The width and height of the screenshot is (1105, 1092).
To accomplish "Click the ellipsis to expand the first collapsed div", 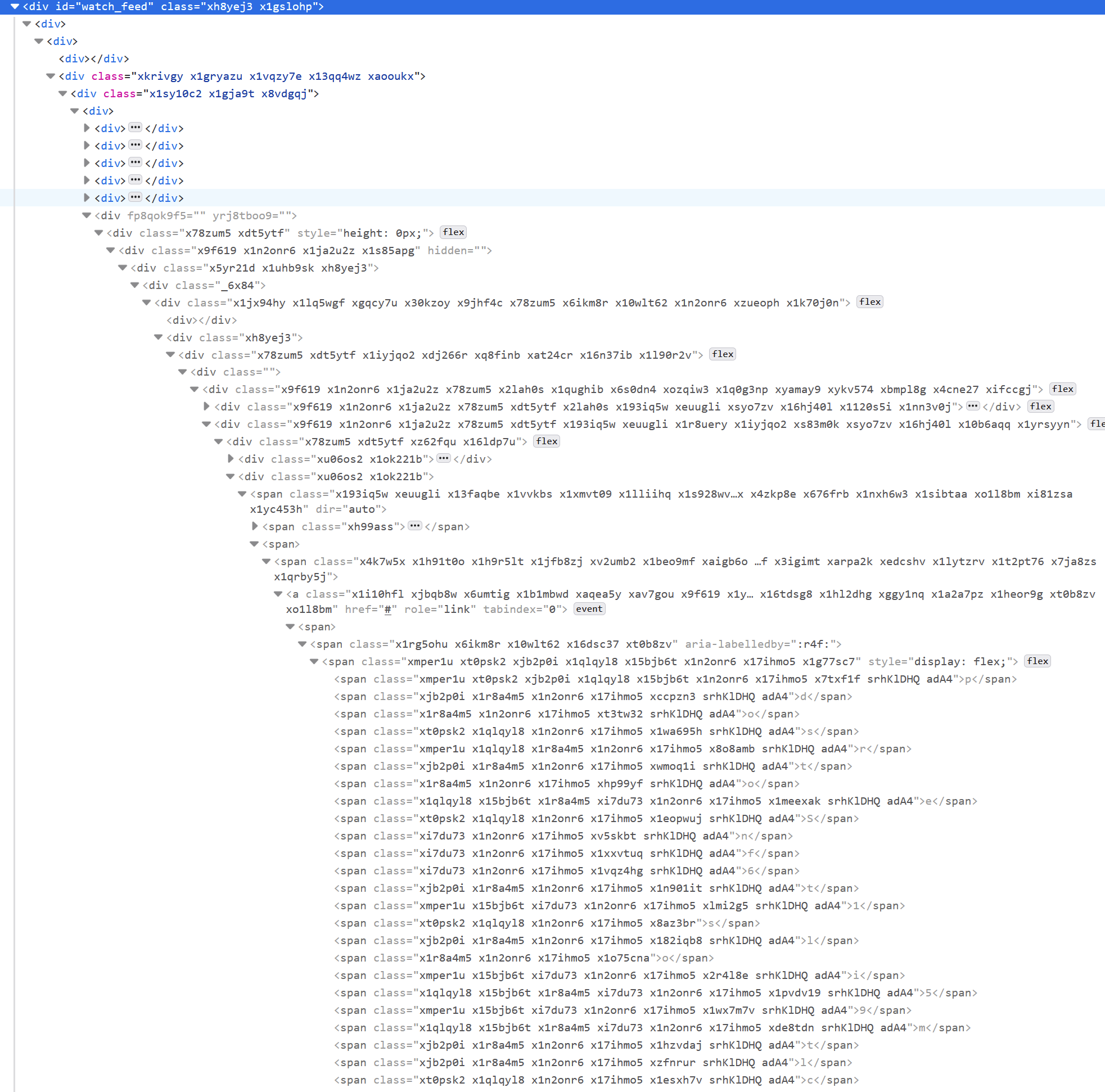I will 136,128.
